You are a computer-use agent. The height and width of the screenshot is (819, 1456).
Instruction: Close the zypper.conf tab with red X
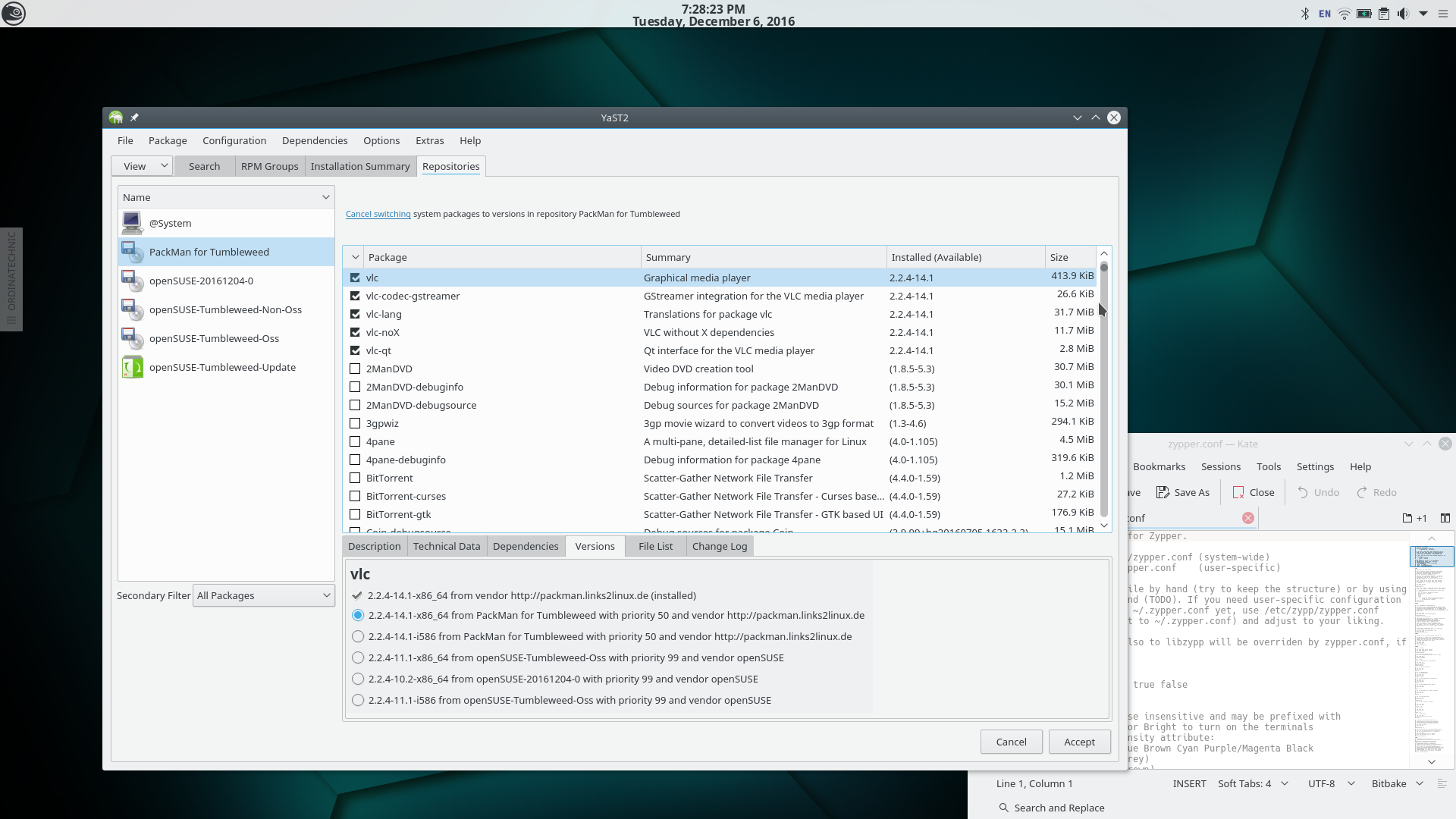click(1248, 518)
